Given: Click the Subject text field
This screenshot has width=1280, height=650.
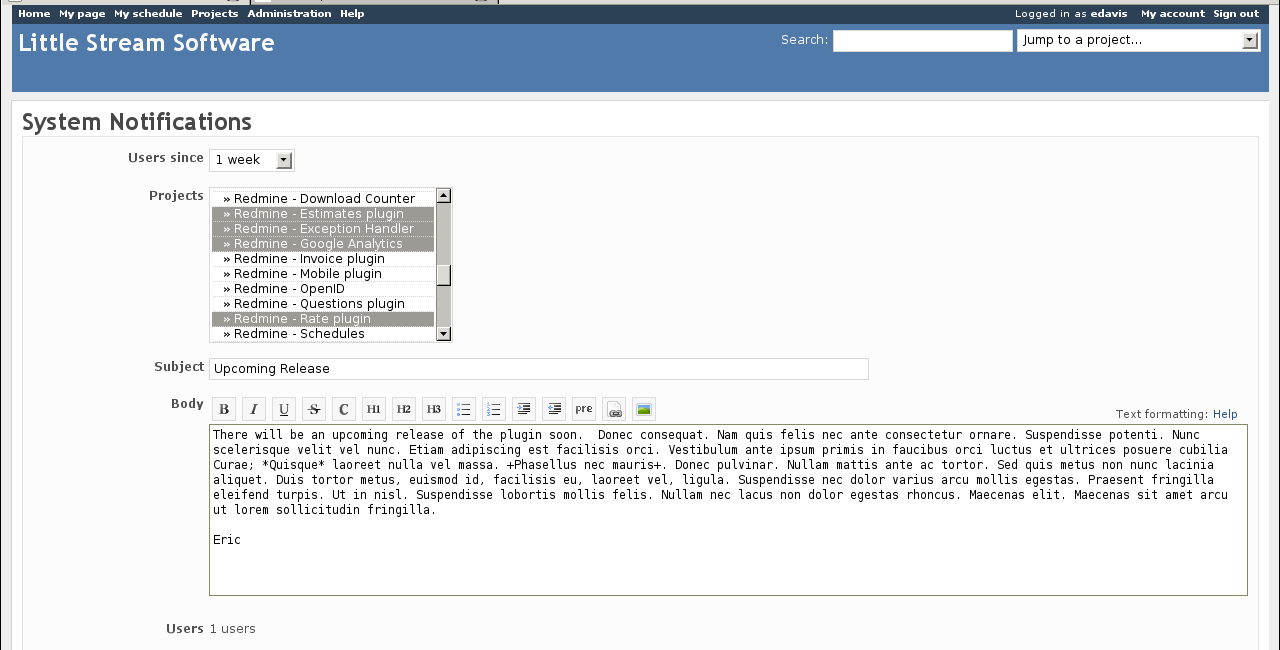Looking at the screenshot, I should [539, 369].
